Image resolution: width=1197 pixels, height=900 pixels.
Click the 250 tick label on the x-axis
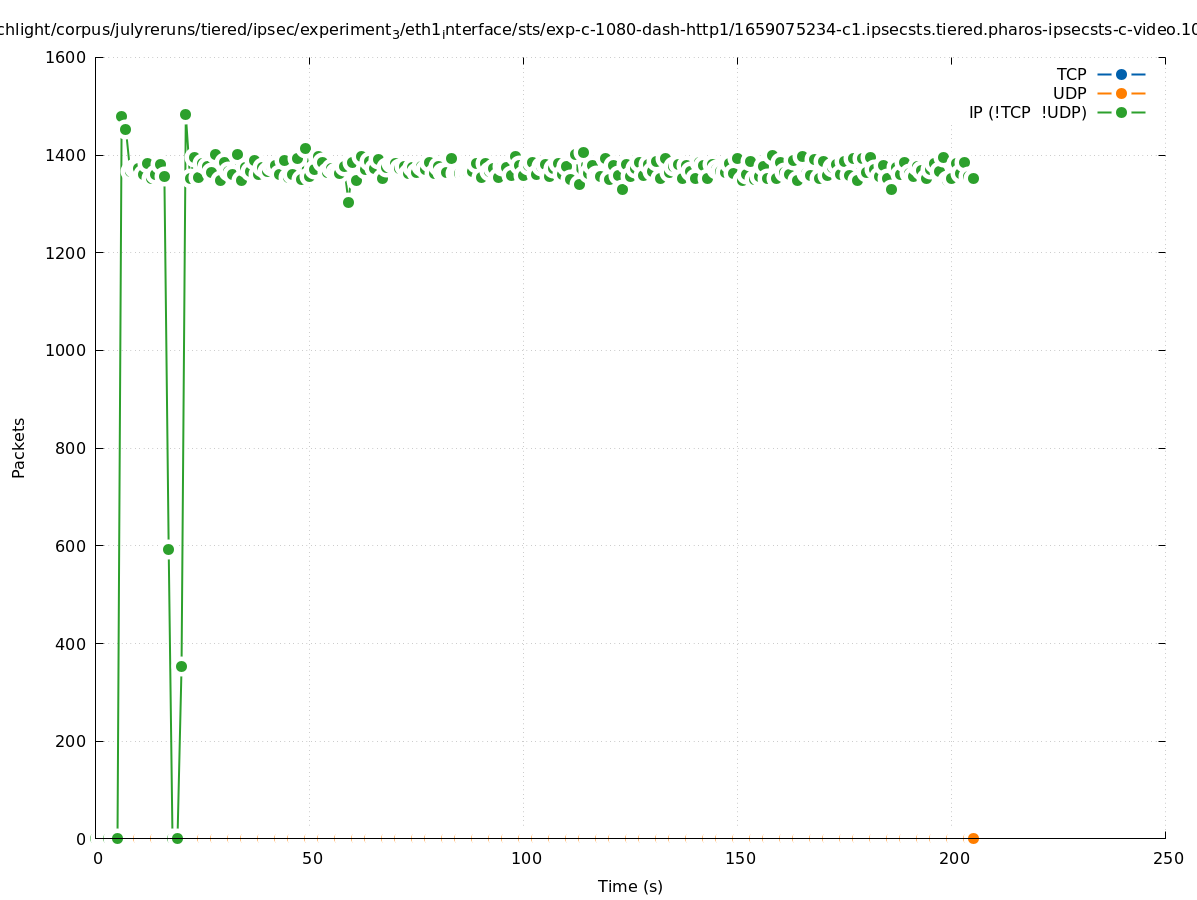coord(1166,858)
